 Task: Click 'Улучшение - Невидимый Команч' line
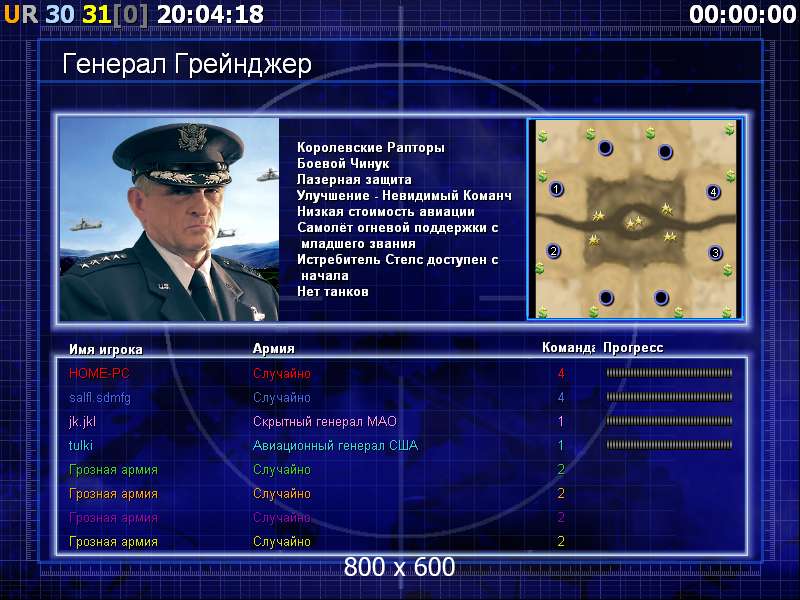405,195
